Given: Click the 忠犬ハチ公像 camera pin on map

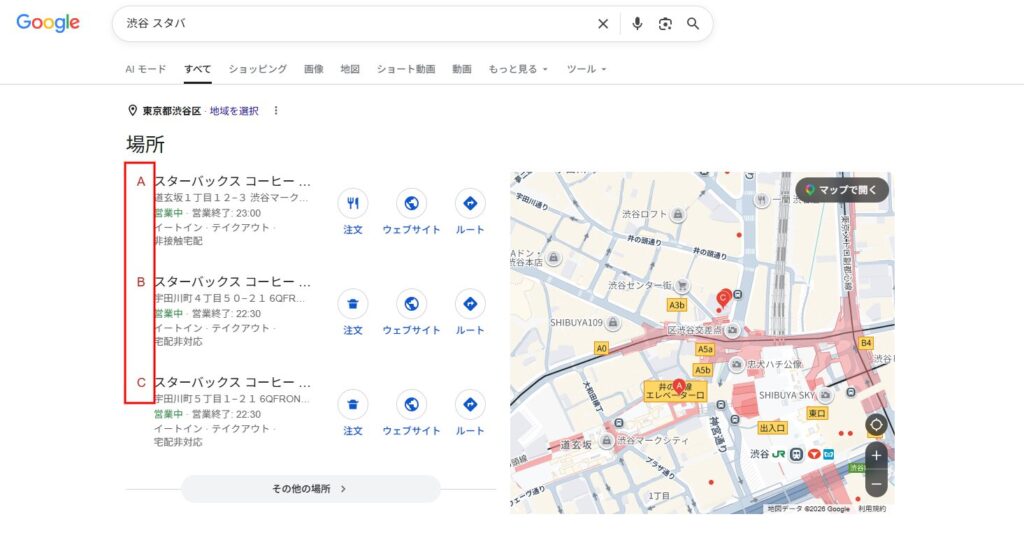Looking at the screenshot, I should [737, 364].
